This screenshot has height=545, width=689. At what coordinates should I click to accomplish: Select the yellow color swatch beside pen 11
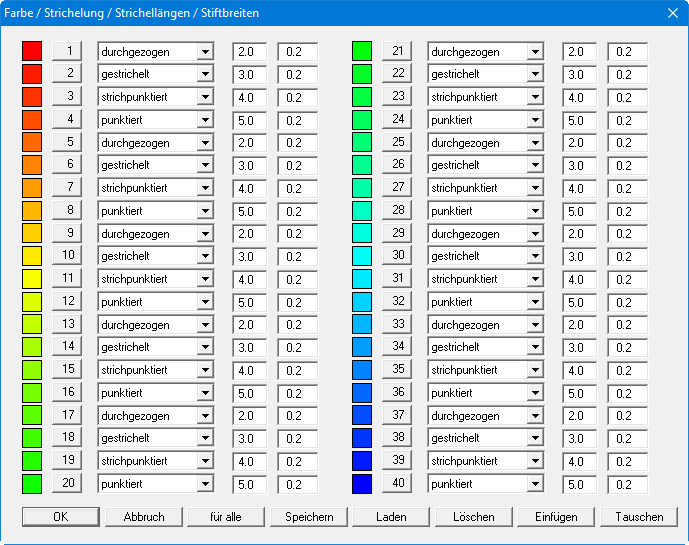[x=32, y=279]
